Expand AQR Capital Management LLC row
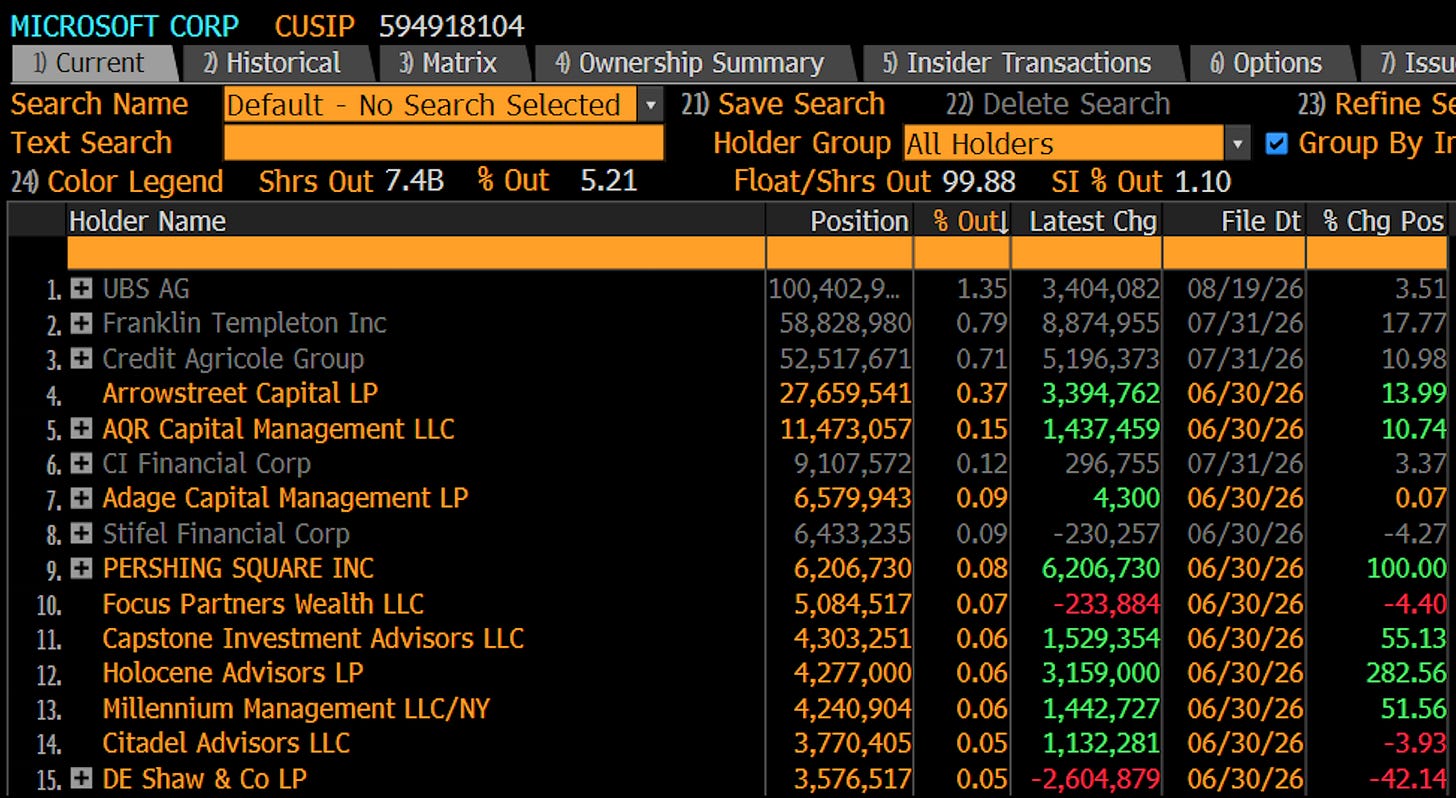The width and height of the screenshot is (1456, 798). click(x=82, y=429)
